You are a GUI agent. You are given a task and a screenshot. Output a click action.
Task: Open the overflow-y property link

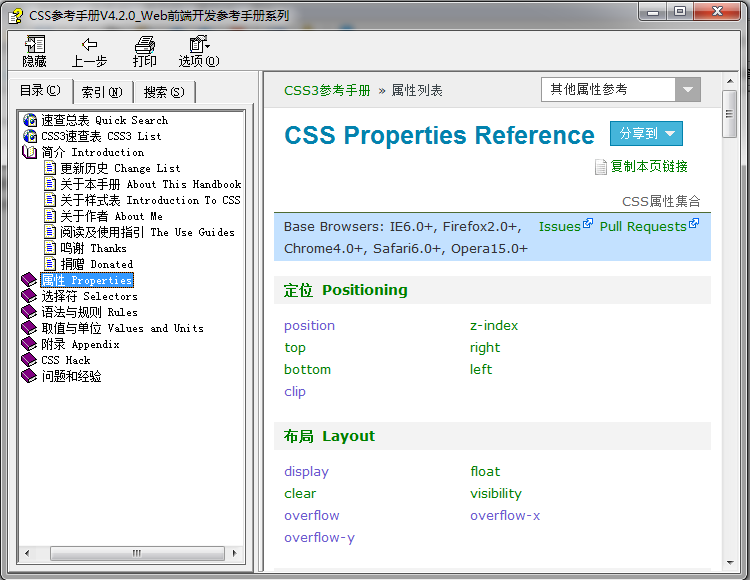click(x=319, y=538)
